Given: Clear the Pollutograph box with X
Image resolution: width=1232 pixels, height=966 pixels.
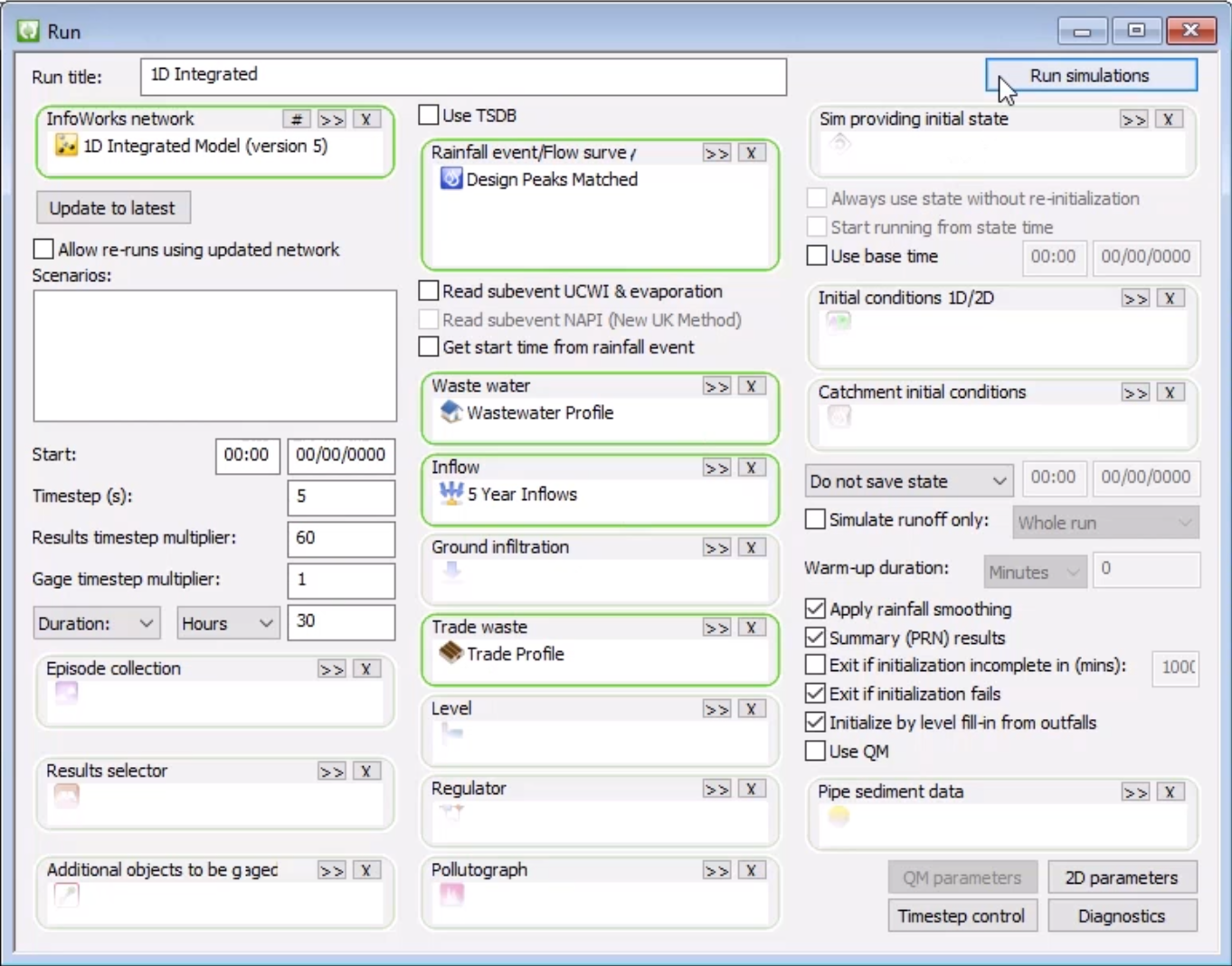Looking at the screenshot, I should [752, 870].
